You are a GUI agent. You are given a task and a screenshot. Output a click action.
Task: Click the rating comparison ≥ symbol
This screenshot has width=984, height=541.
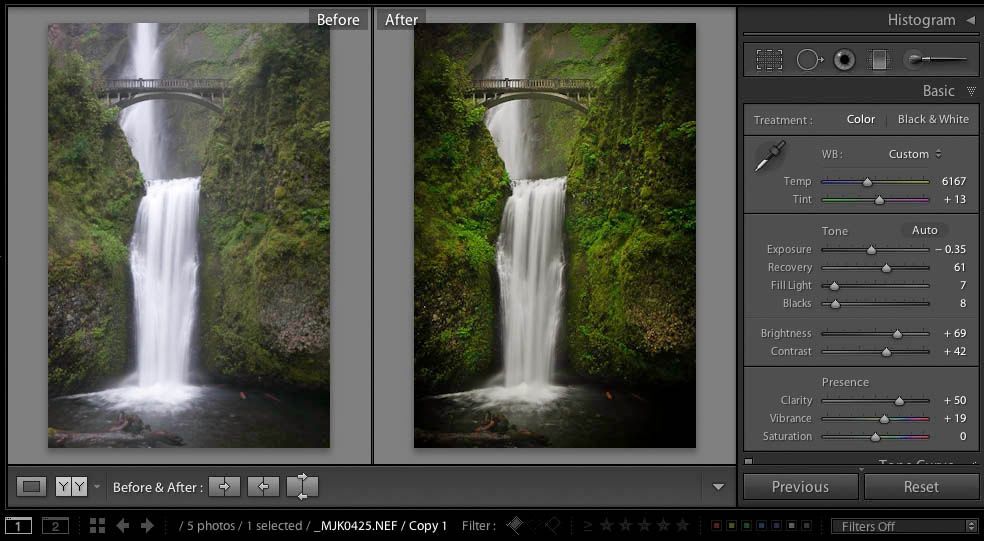(x=588, y=526)
